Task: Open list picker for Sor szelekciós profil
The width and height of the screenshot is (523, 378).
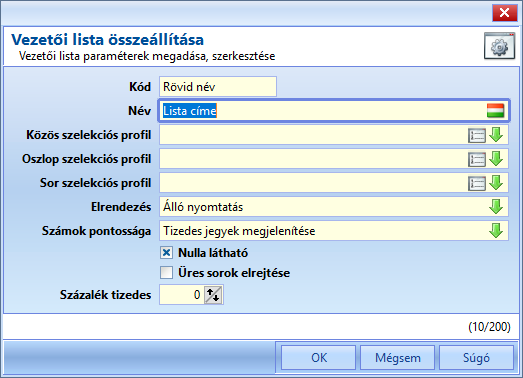Action: click(477, 183)
